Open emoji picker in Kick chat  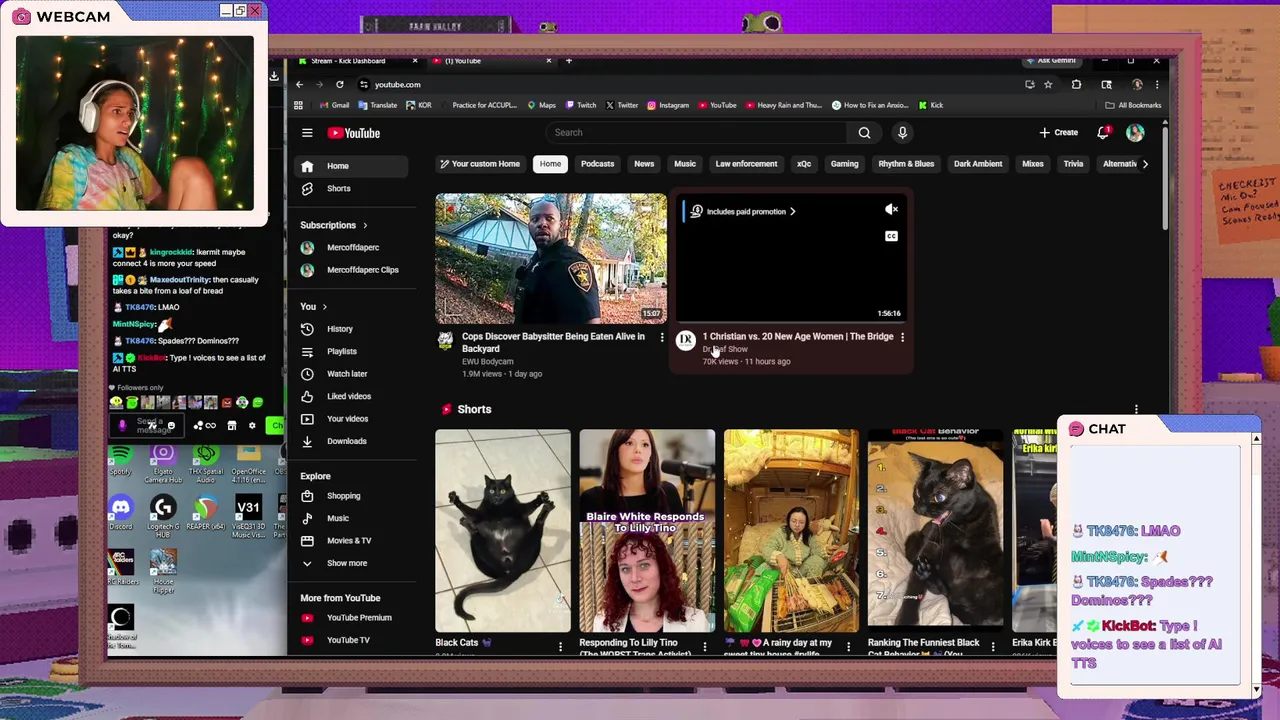(172, 426)
